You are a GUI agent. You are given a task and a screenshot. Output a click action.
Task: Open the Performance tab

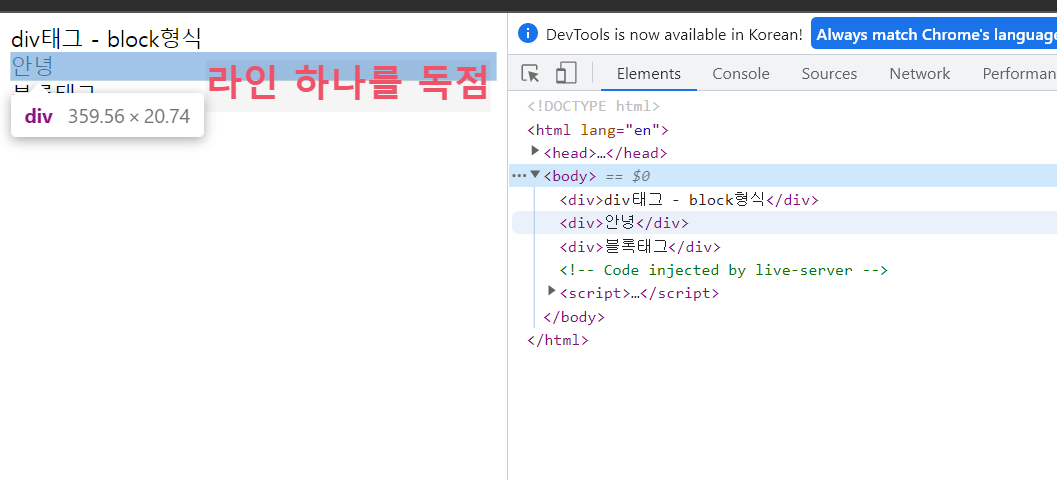pos(1018,73)
